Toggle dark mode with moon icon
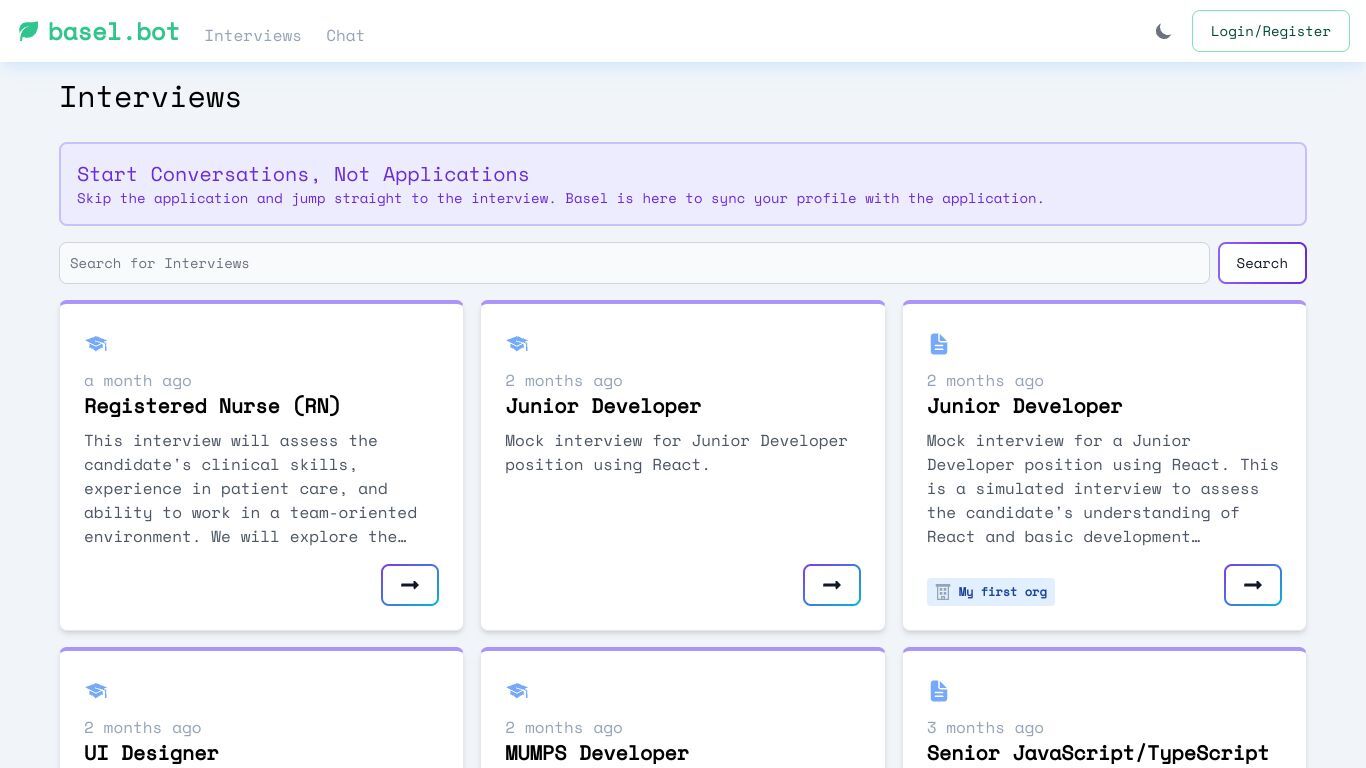This screenshot has height=768, width=1366. 1163,31
